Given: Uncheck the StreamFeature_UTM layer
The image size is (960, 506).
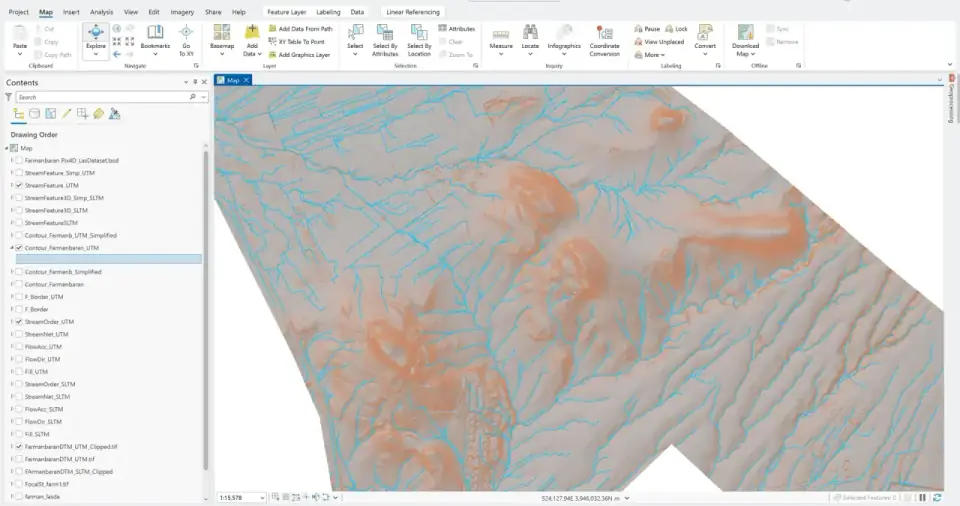Looking at the screenshot, I should point(19,185).
